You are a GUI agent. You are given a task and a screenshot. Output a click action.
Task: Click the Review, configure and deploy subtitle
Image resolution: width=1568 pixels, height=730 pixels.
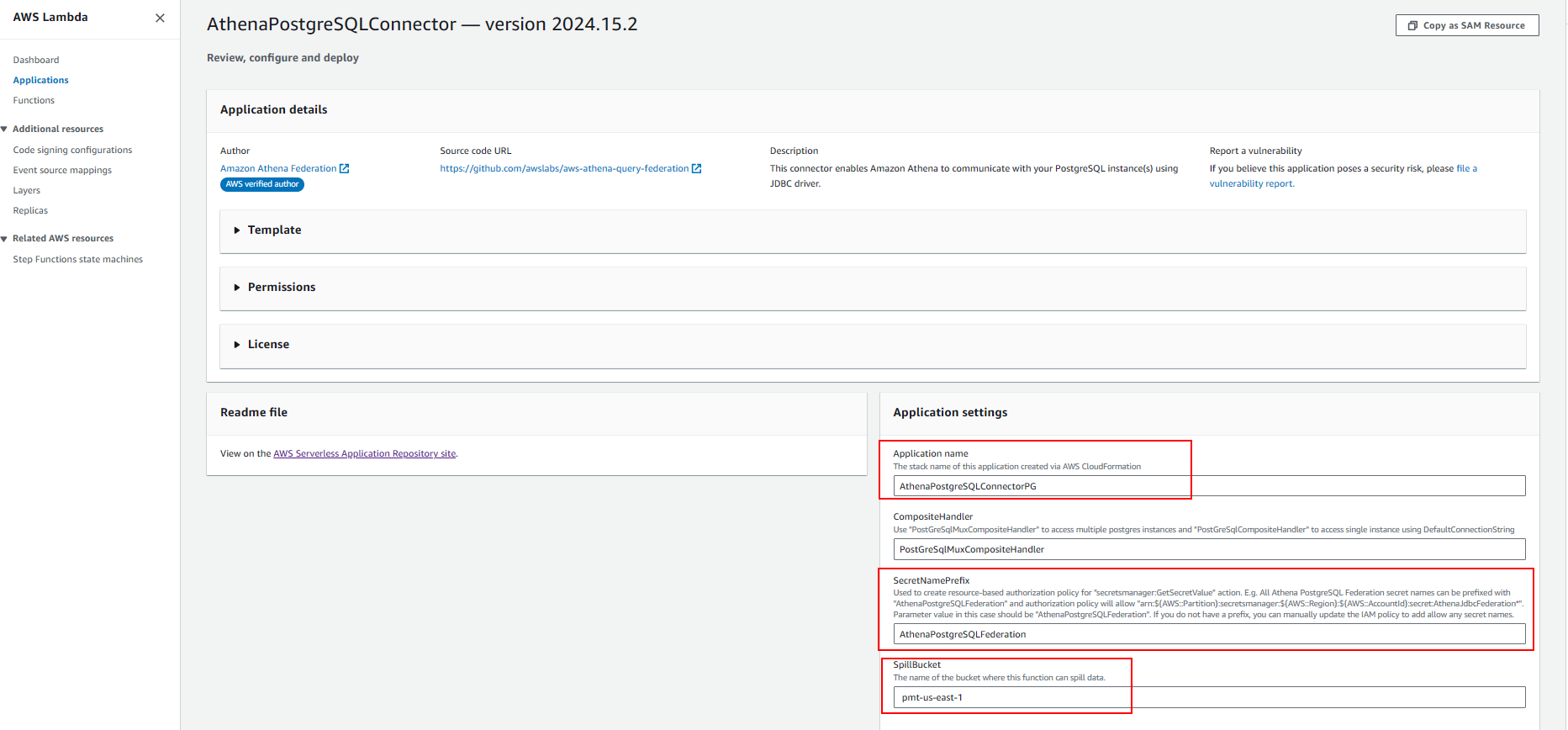[282, 58]
